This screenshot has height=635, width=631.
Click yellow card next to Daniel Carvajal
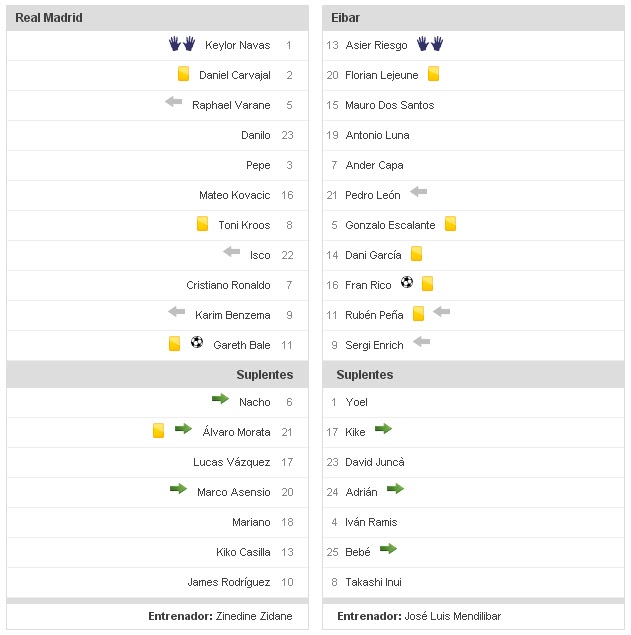[x=183, y=74]
